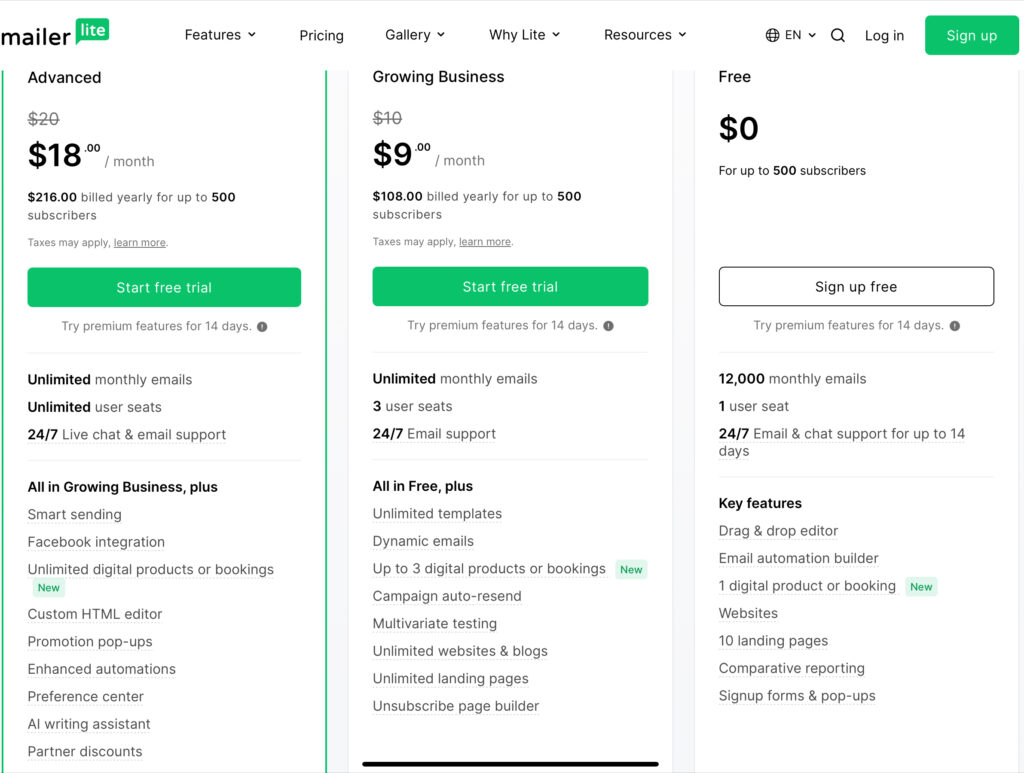
Task: Click the MailerLite logo
Action: coord(55,31)
